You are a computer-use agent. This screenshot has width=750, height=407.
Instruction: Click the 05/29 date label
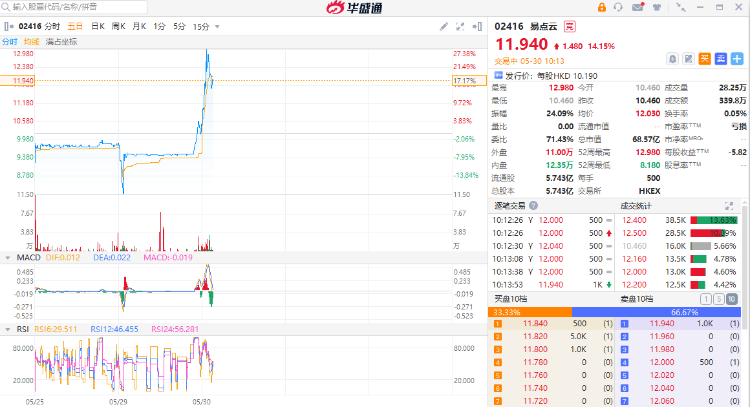(x=118, y=402)
